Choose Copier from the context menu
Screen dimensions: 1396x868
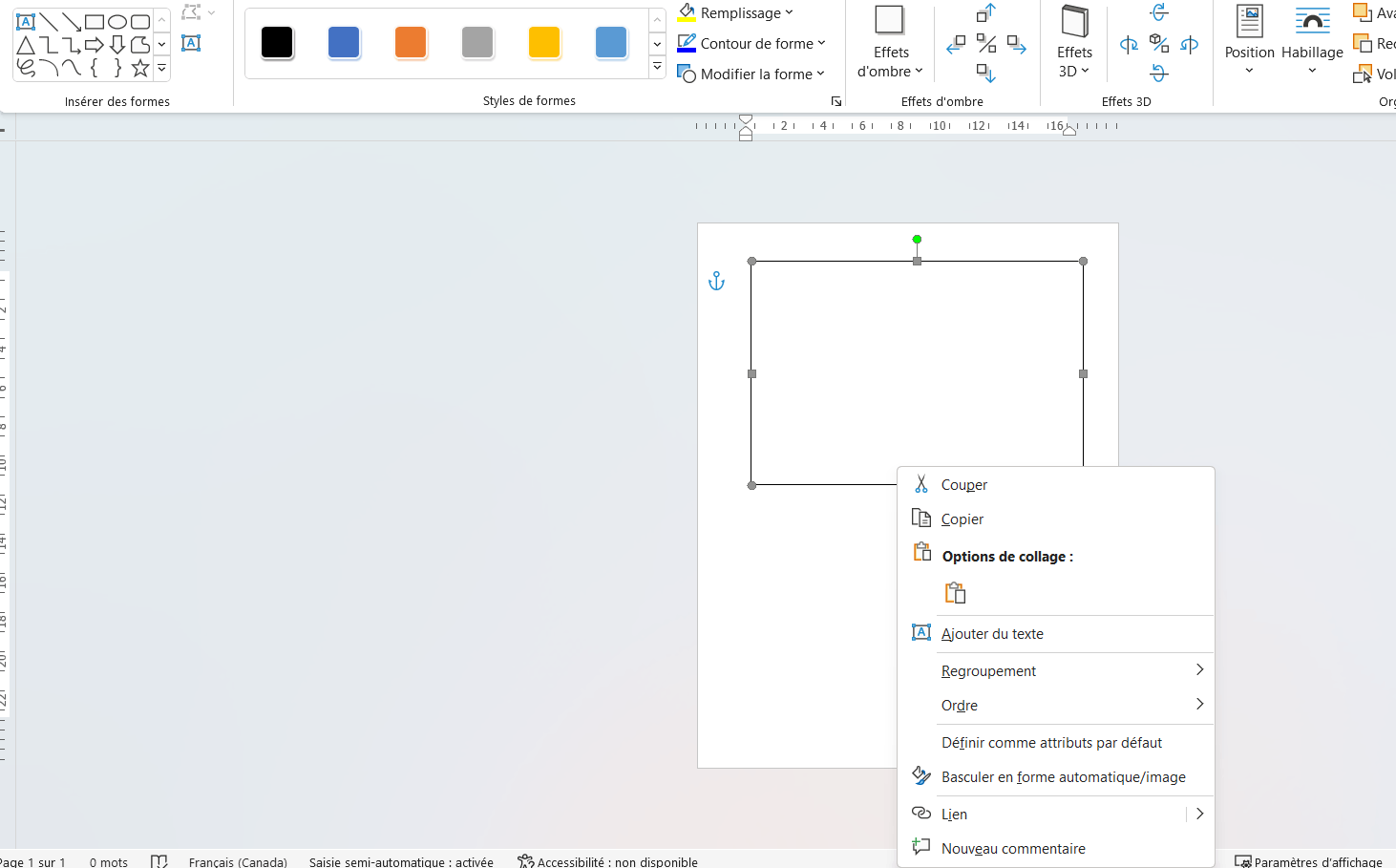click(1056, 519)
